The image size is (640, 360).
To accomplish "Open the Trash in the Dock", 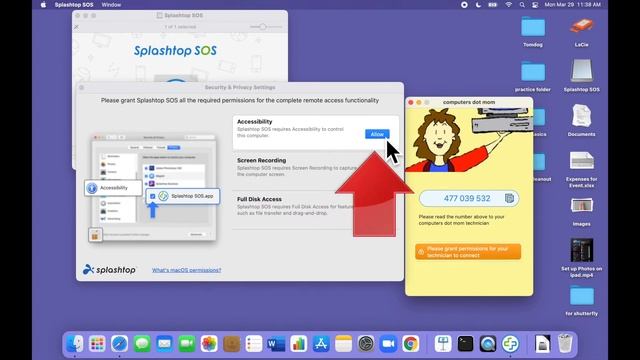I will tap(565, 344).
